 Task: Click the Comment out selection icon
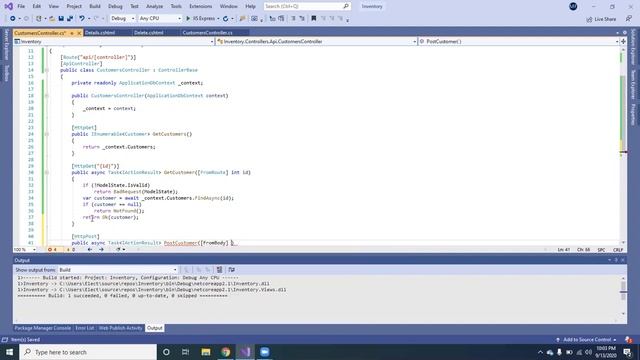coord(293,18)
